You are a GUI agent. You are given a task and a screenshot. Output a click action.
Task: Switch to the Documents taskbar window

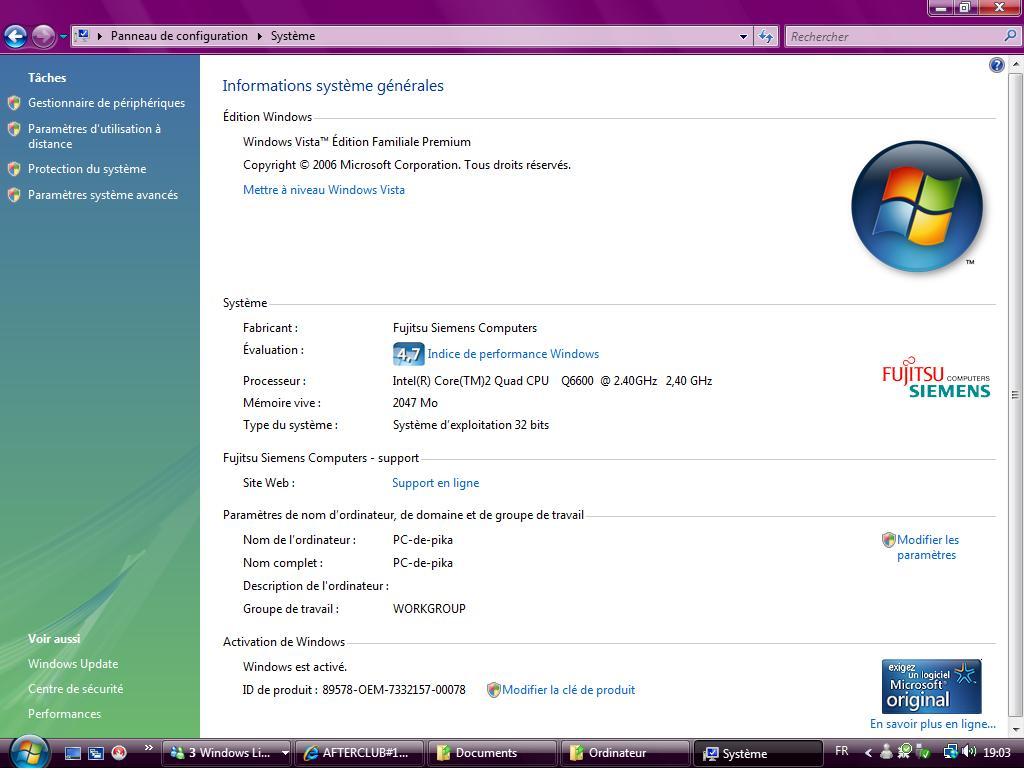492,754
